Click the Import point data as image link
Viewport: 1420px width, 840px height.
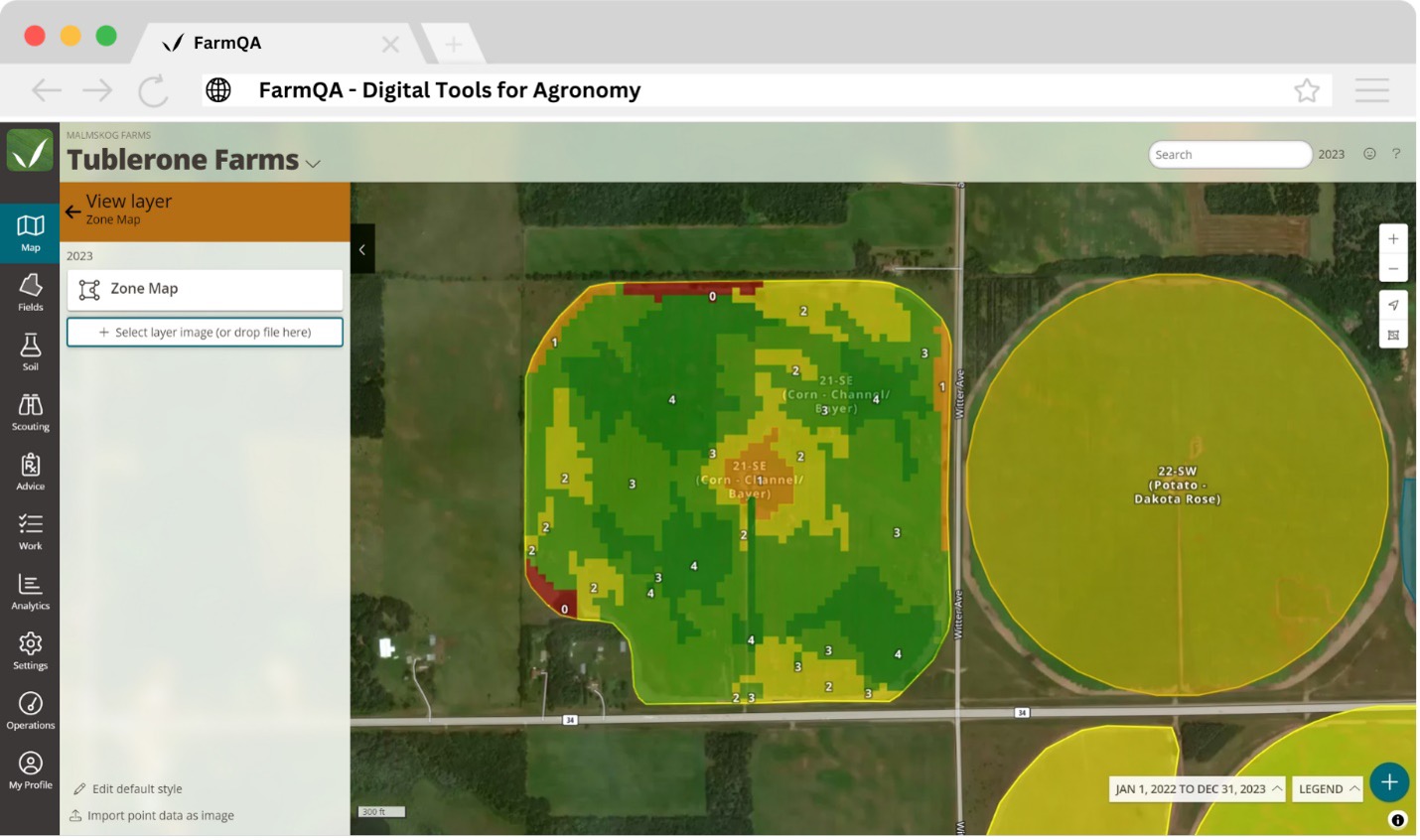tap(160, 816)
